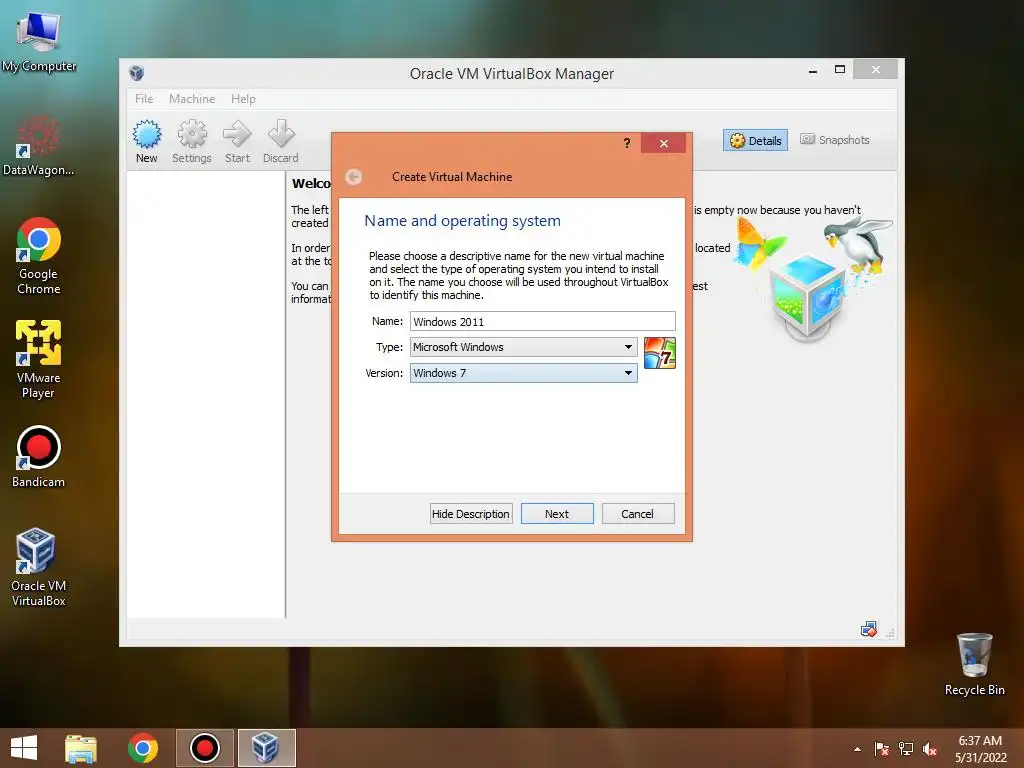Open the Recycle Bin desktop icon
1024x768 pixels.
[974, 664]
